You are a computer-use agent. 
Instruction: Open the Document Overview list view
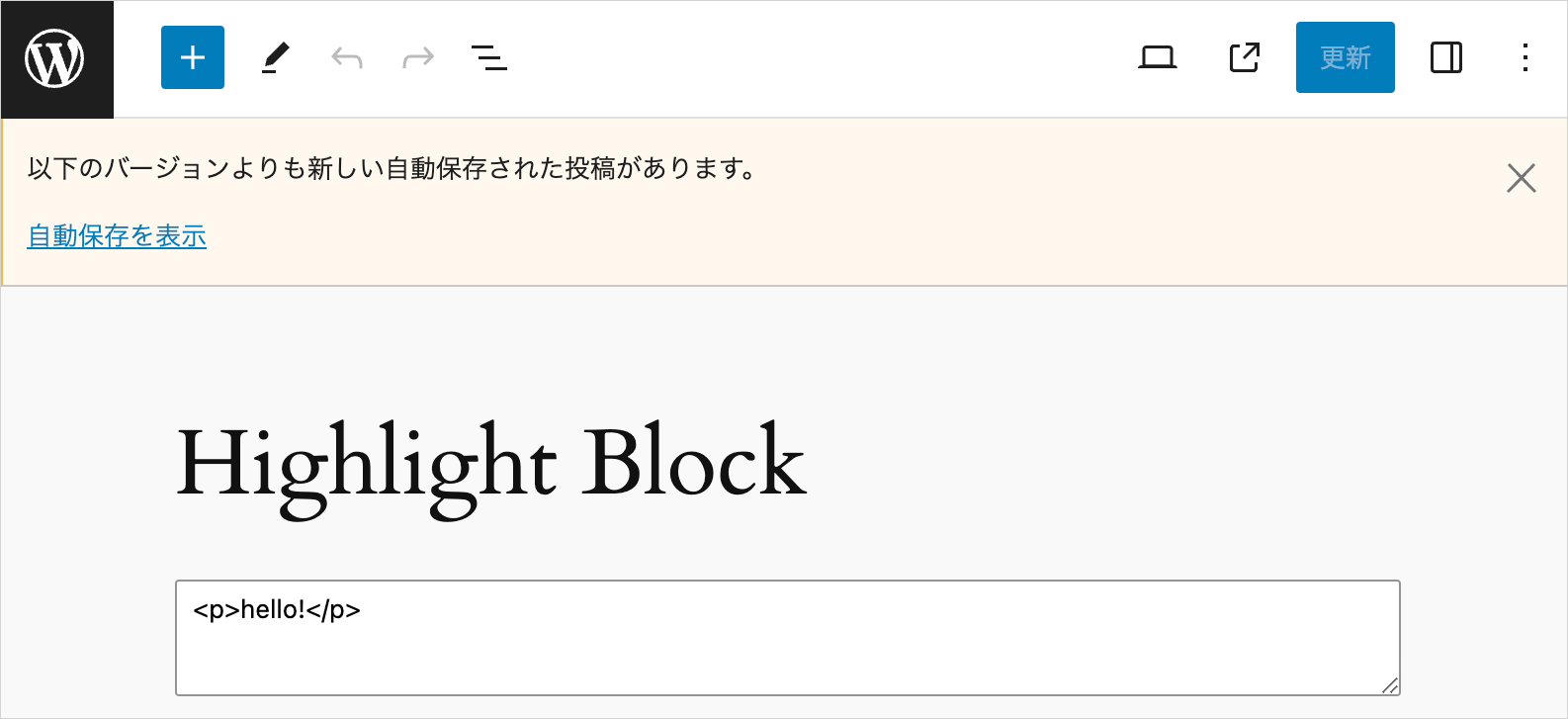[x=489, y=58]
